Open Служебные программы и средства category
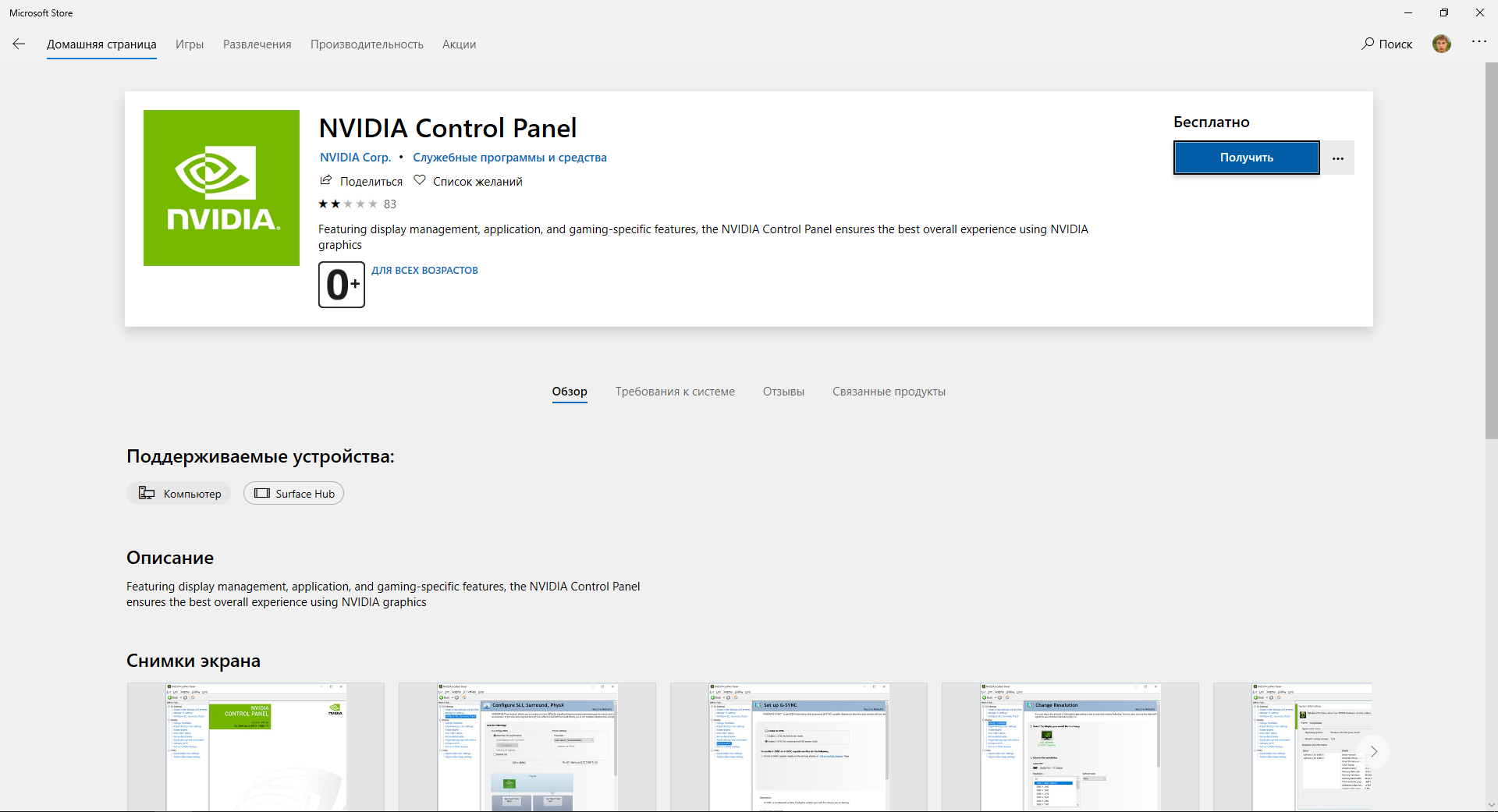This screenshot has width=1498, height=812. click(x=509, y=158)
